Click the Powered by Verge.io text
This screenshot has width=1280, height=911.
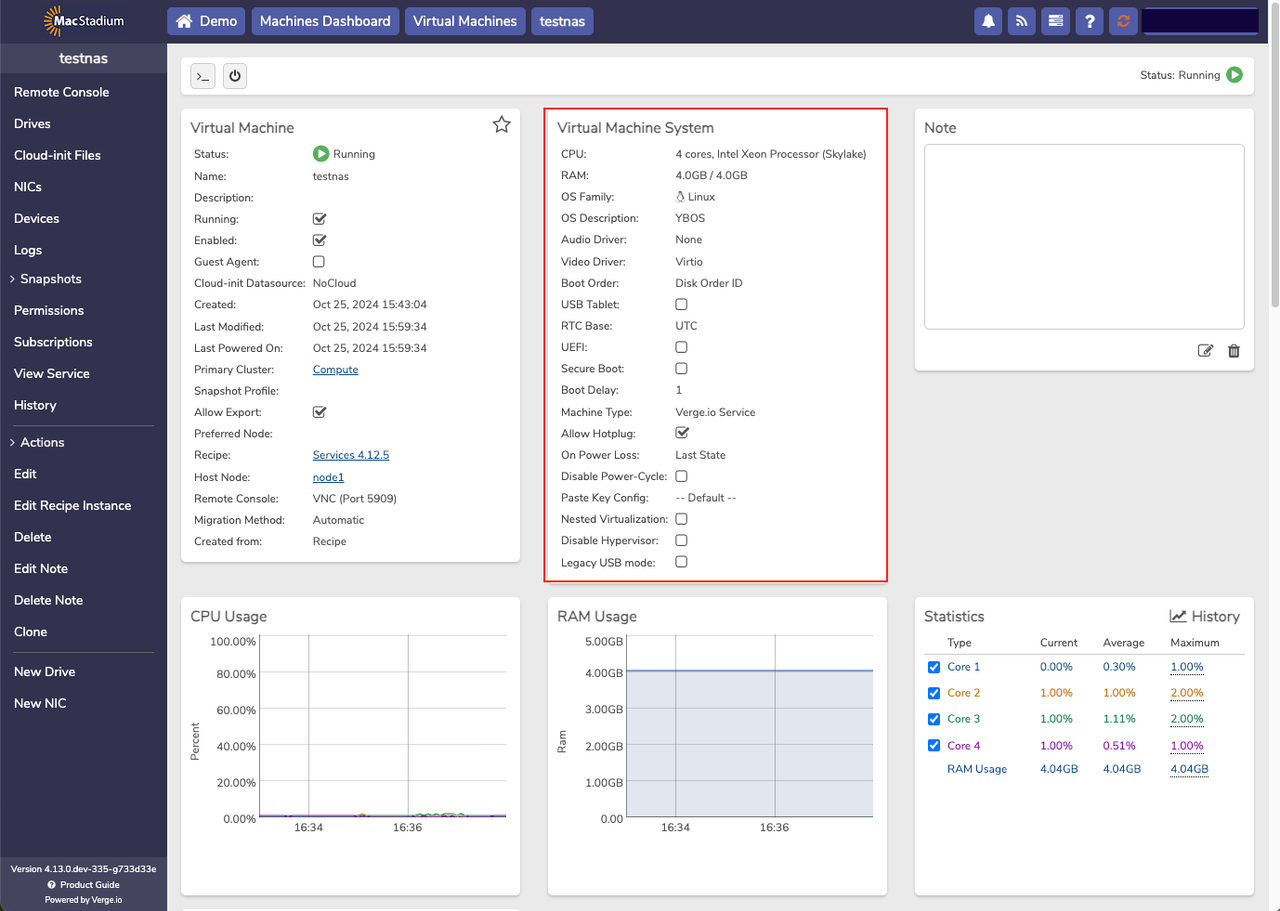tap(83, 900)
